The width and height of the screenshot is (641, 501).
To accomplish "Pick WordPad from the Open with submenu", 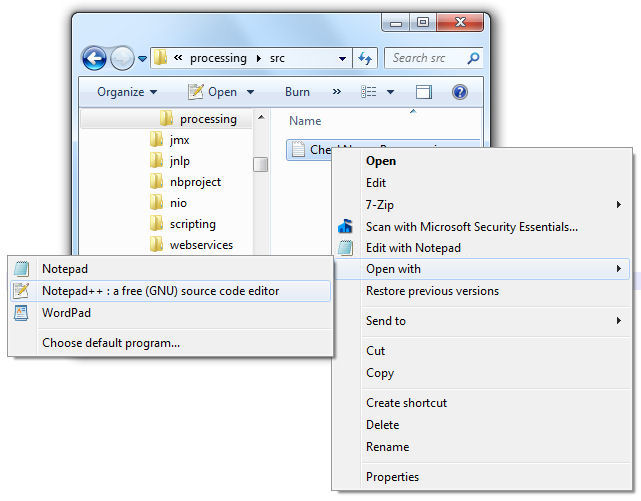I will tap(170, 313).
